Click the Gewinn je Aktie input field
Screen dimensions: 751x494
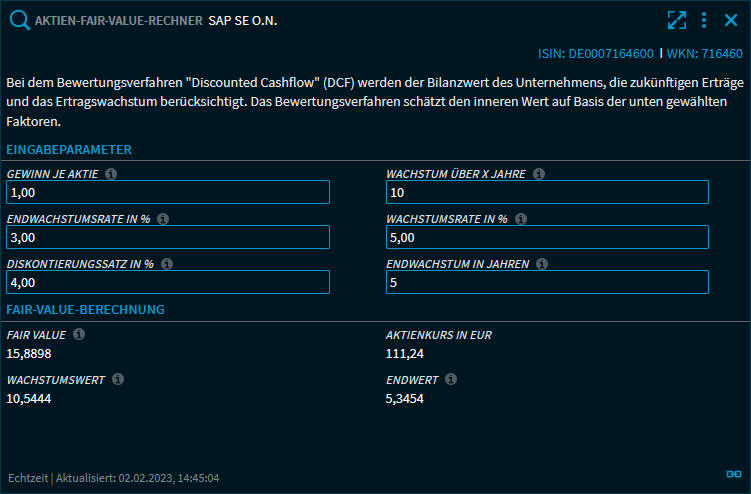[x=168, y=192]
